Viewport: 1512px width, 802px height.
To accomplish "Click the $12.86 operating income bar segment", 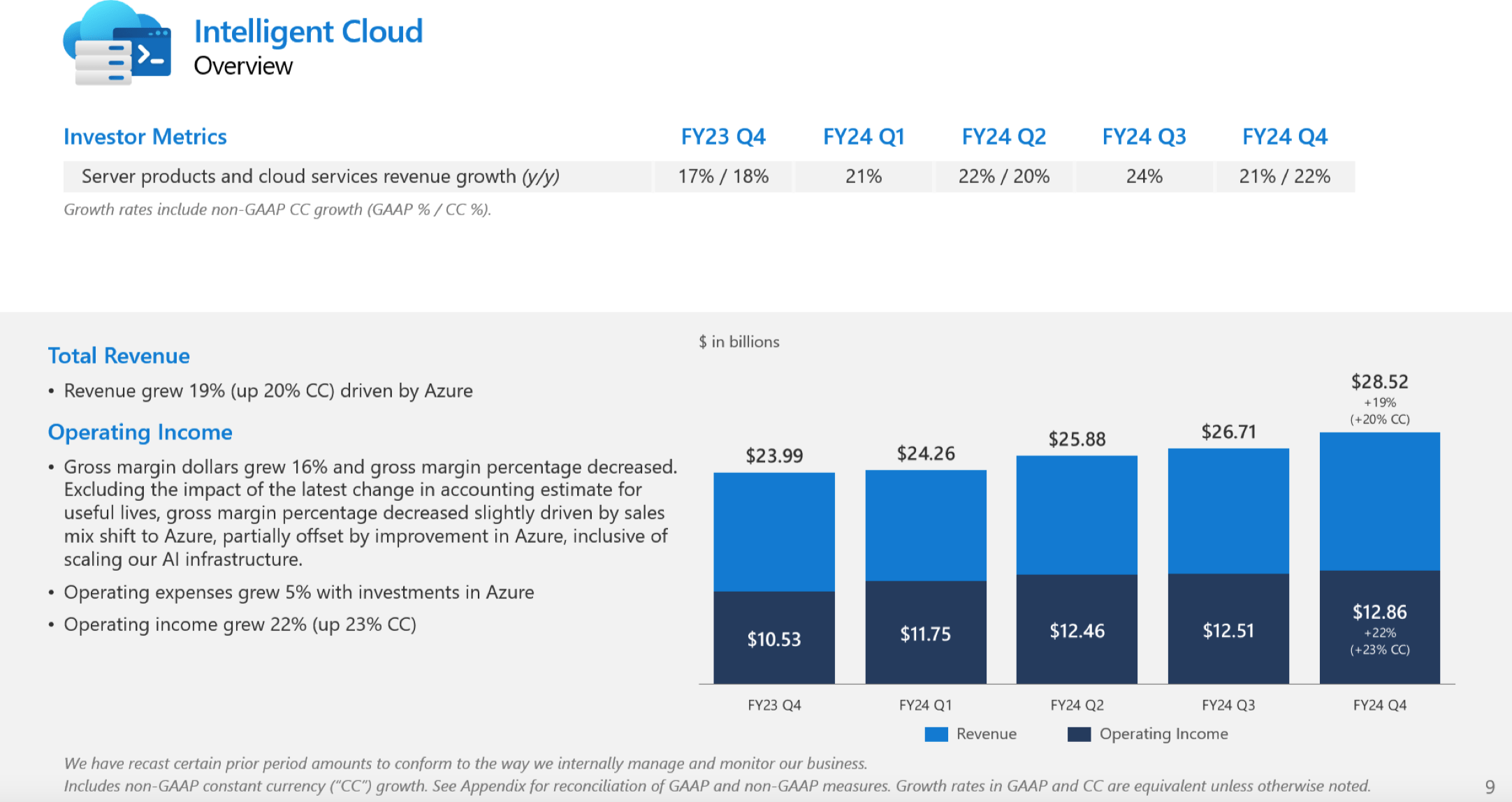I will (1379, 627).
